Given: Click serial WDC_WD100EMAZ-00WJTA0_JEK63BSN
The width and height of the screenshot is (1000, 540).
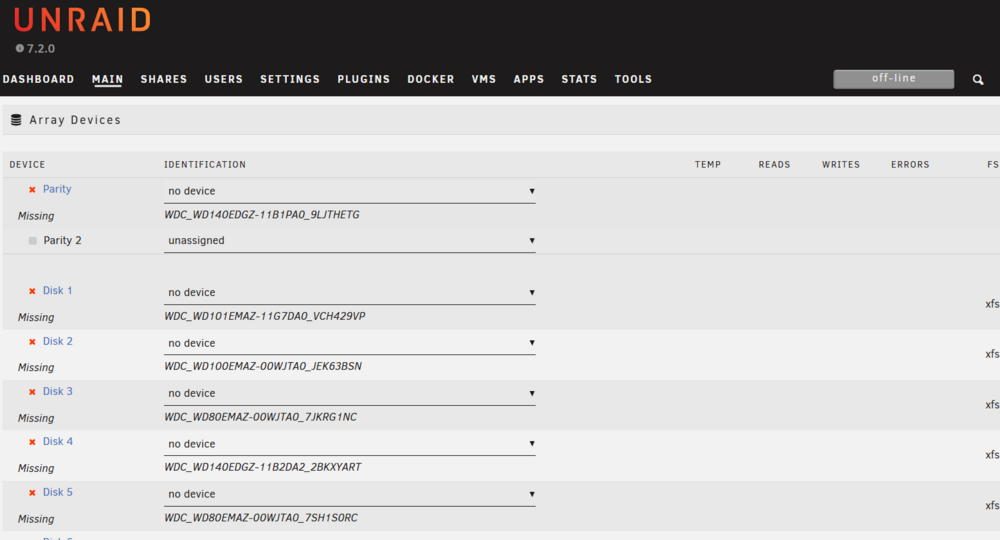Looking at the screenshot, I should (x=263, y=366).
